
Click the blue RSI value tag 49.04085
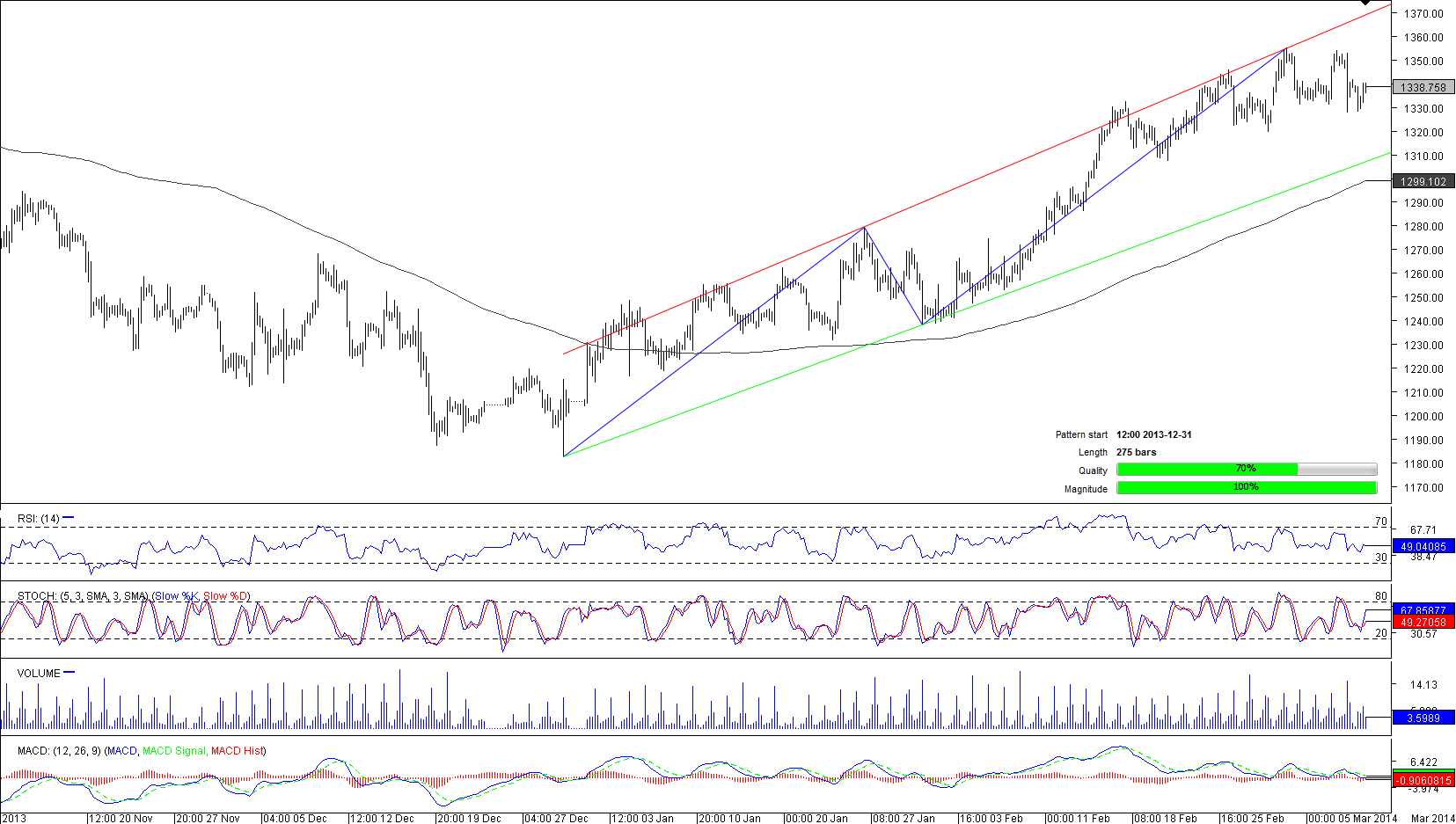click(x=1423, y=546)
